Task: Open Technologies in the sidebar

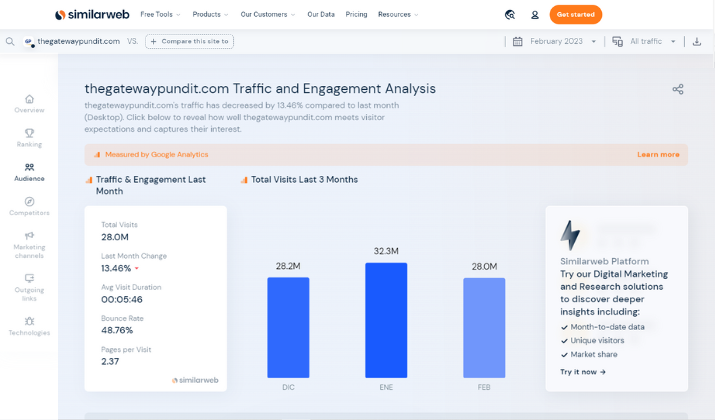Action: [x=29, y=326]
